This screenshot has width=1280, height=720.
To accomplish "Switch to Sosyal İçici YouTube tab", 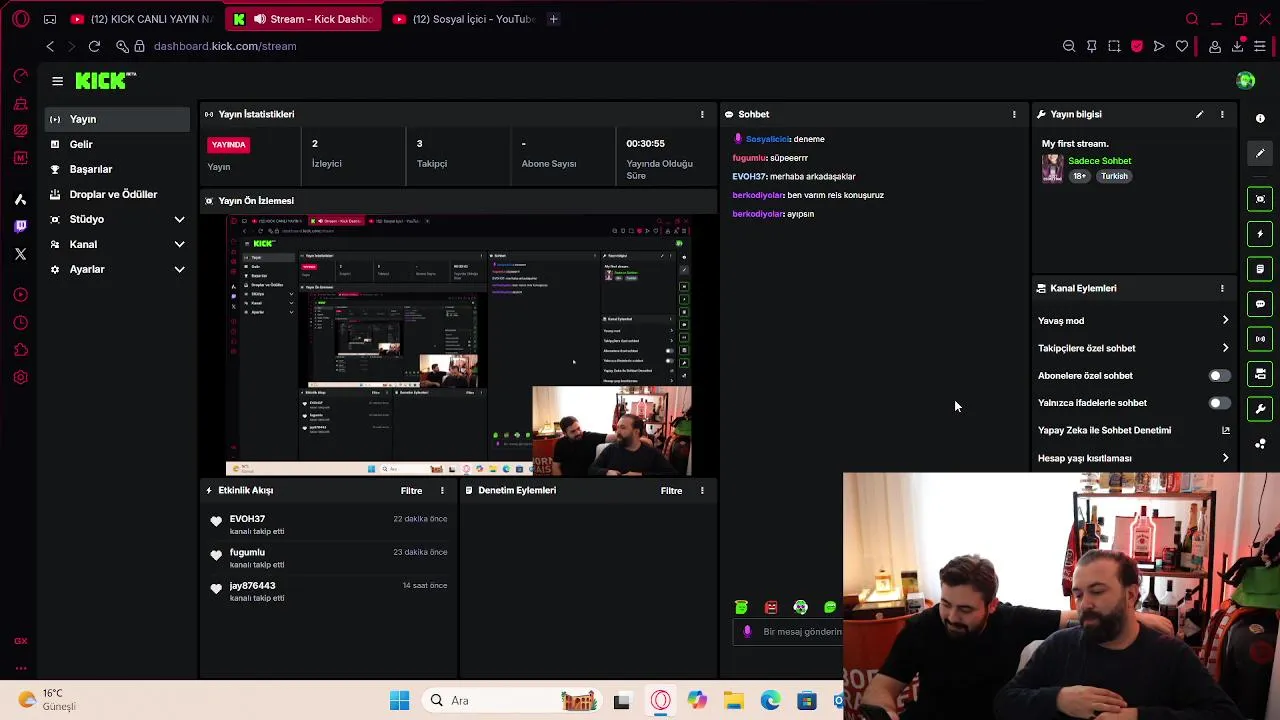I will coord(464,19).
